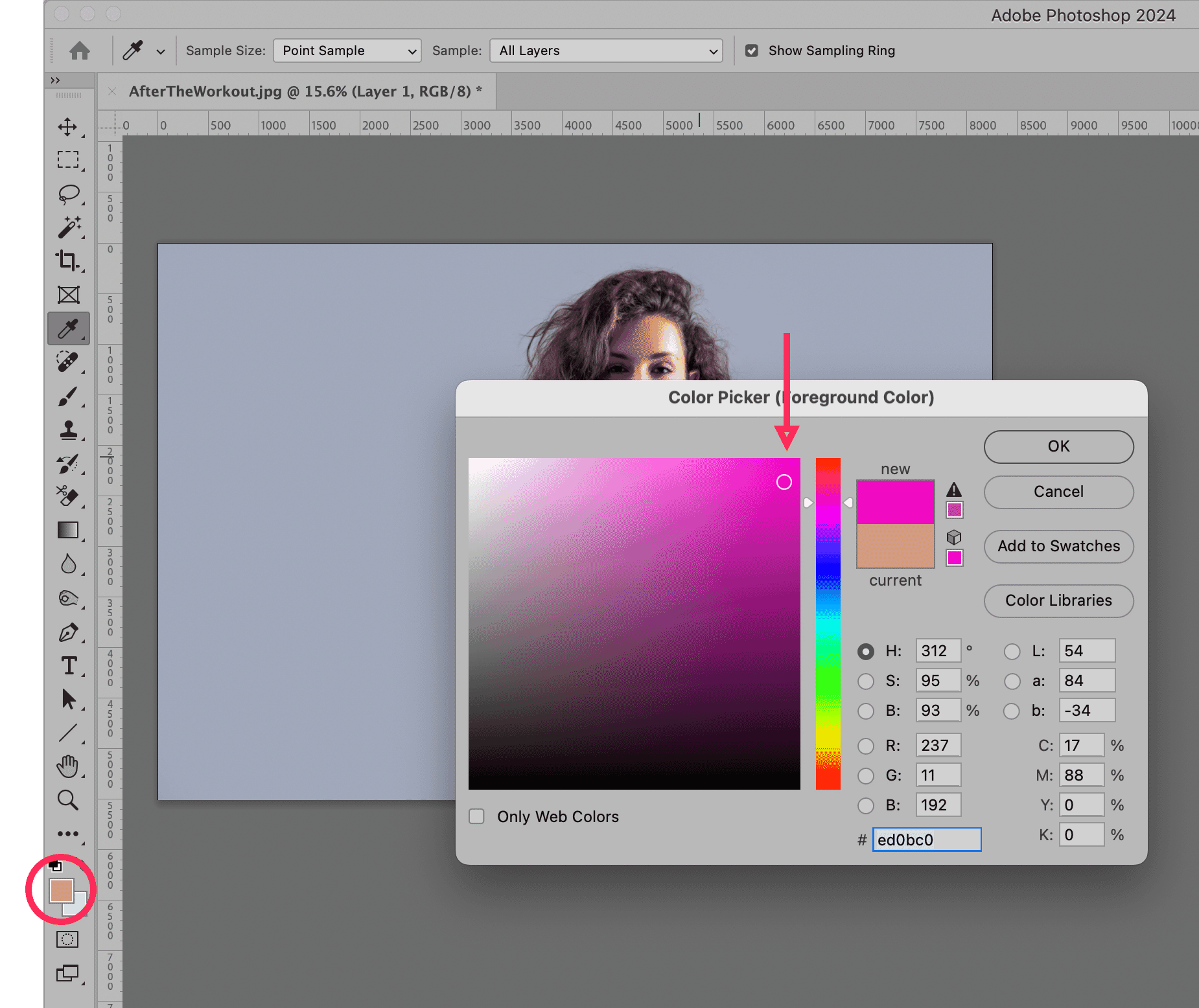This screenshot has height=1008, width=1199.
Task: Click the Home icon in options bar
Action: (80, 51)
